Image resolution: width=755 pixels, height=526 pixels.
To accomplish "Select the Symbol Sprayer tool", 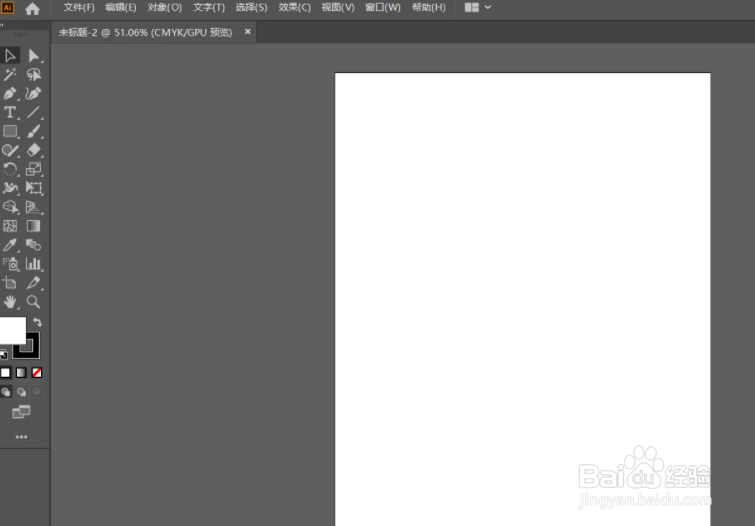I will click(x=10, y=263).
